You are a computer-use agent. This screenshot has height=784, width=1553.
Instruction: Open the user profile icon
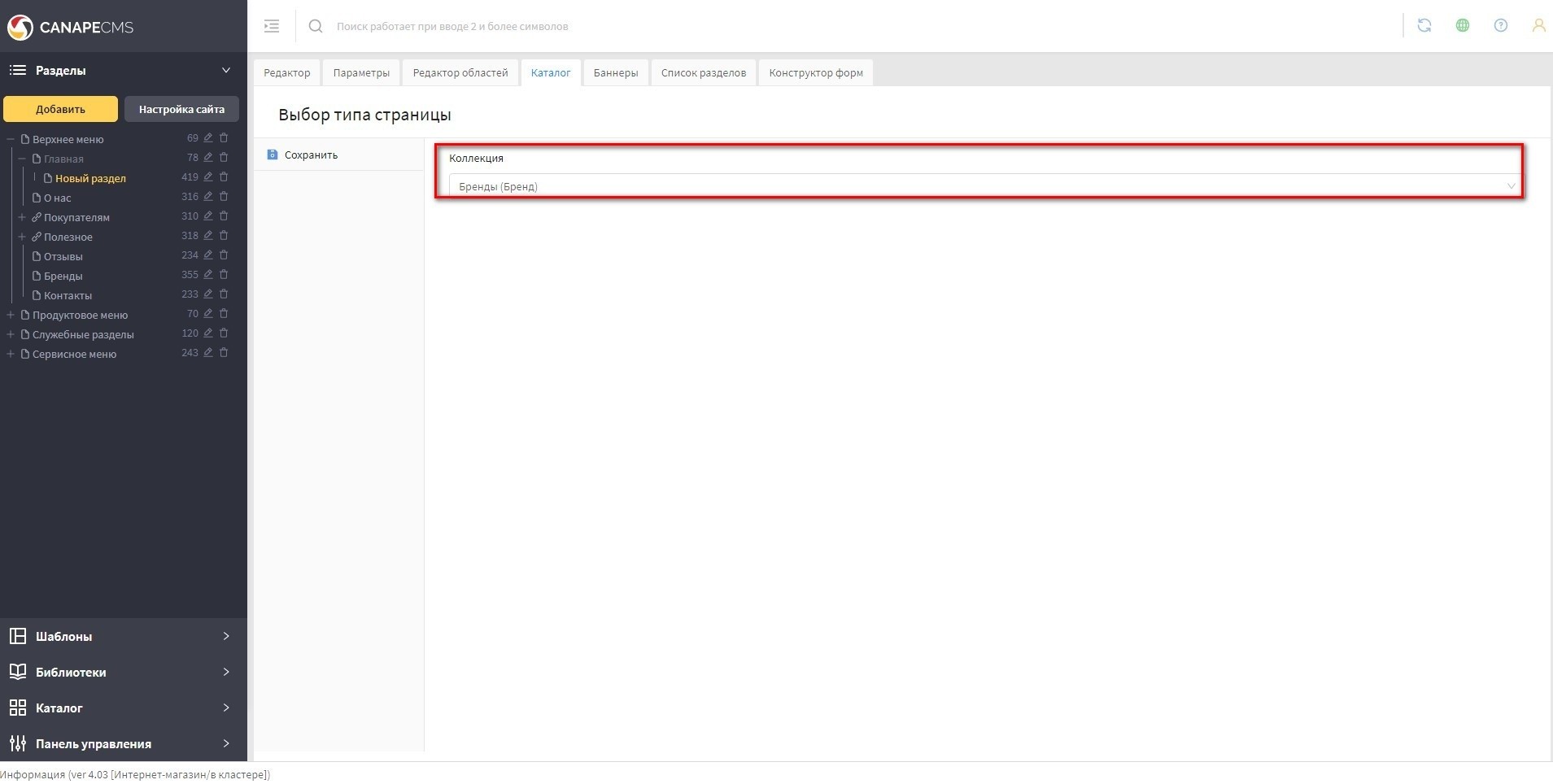pyautogui.click(x=1538, y=26)
